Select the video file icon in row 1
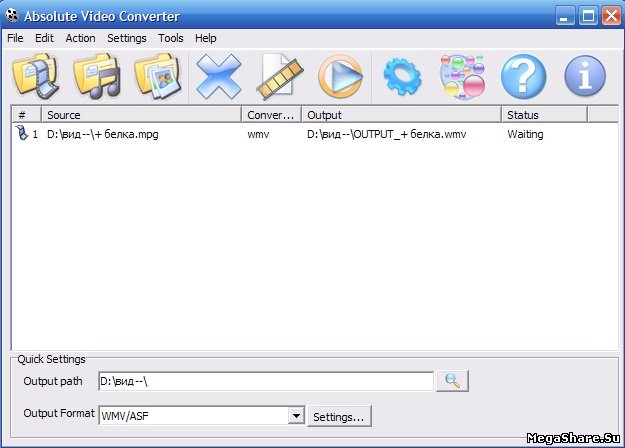625x448 pixels. click(22, 133)
